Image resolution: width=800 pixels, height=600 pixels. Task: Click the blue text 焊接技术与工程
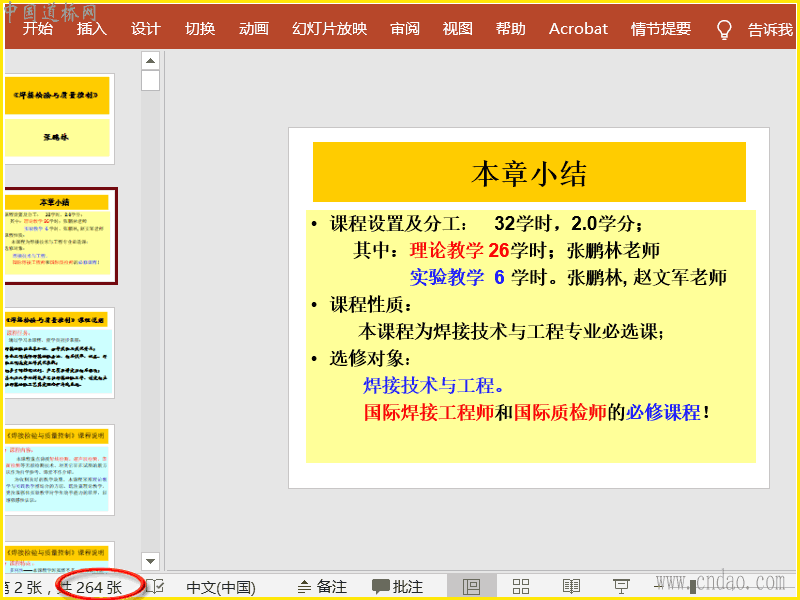[x=434, y=386]
